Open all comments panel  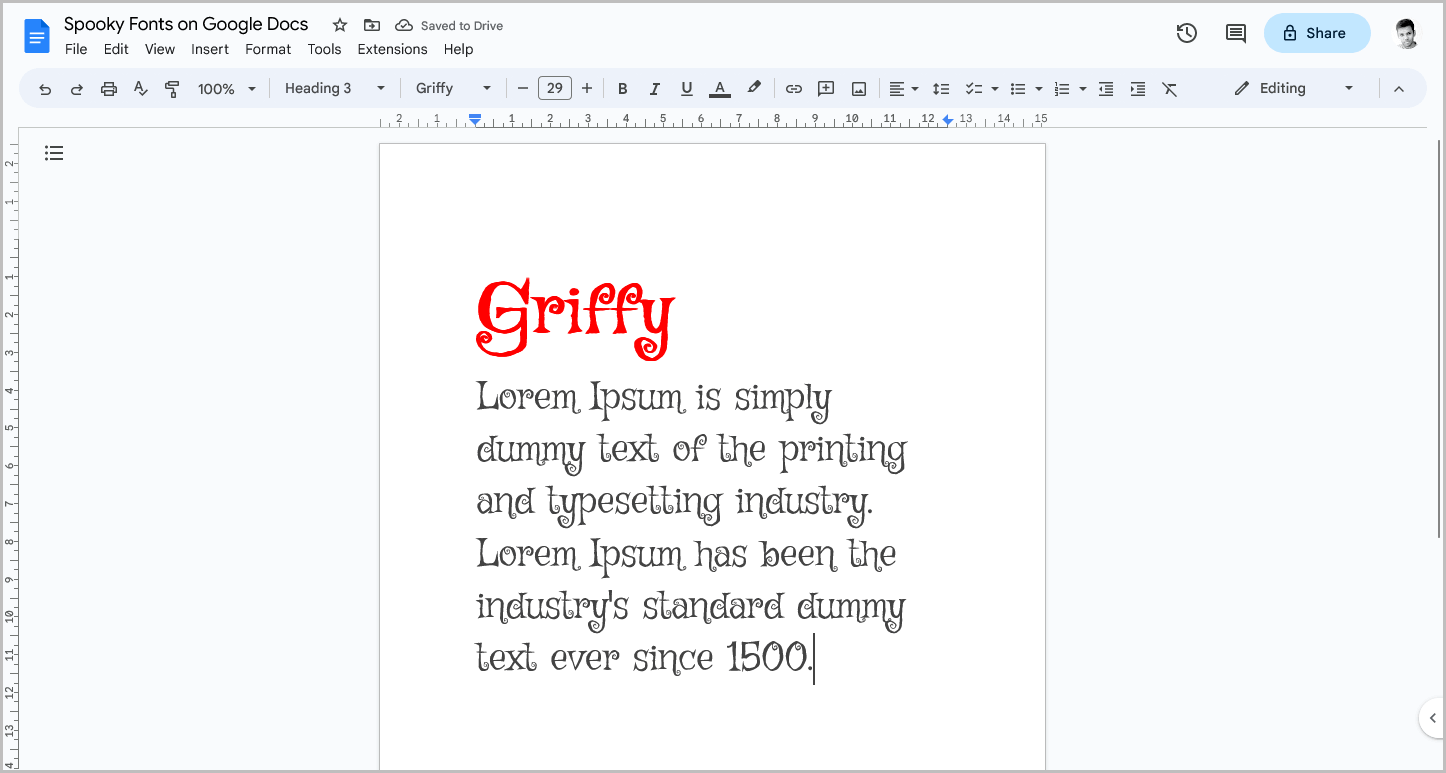pyautogui.click(x=1235, y=33)
